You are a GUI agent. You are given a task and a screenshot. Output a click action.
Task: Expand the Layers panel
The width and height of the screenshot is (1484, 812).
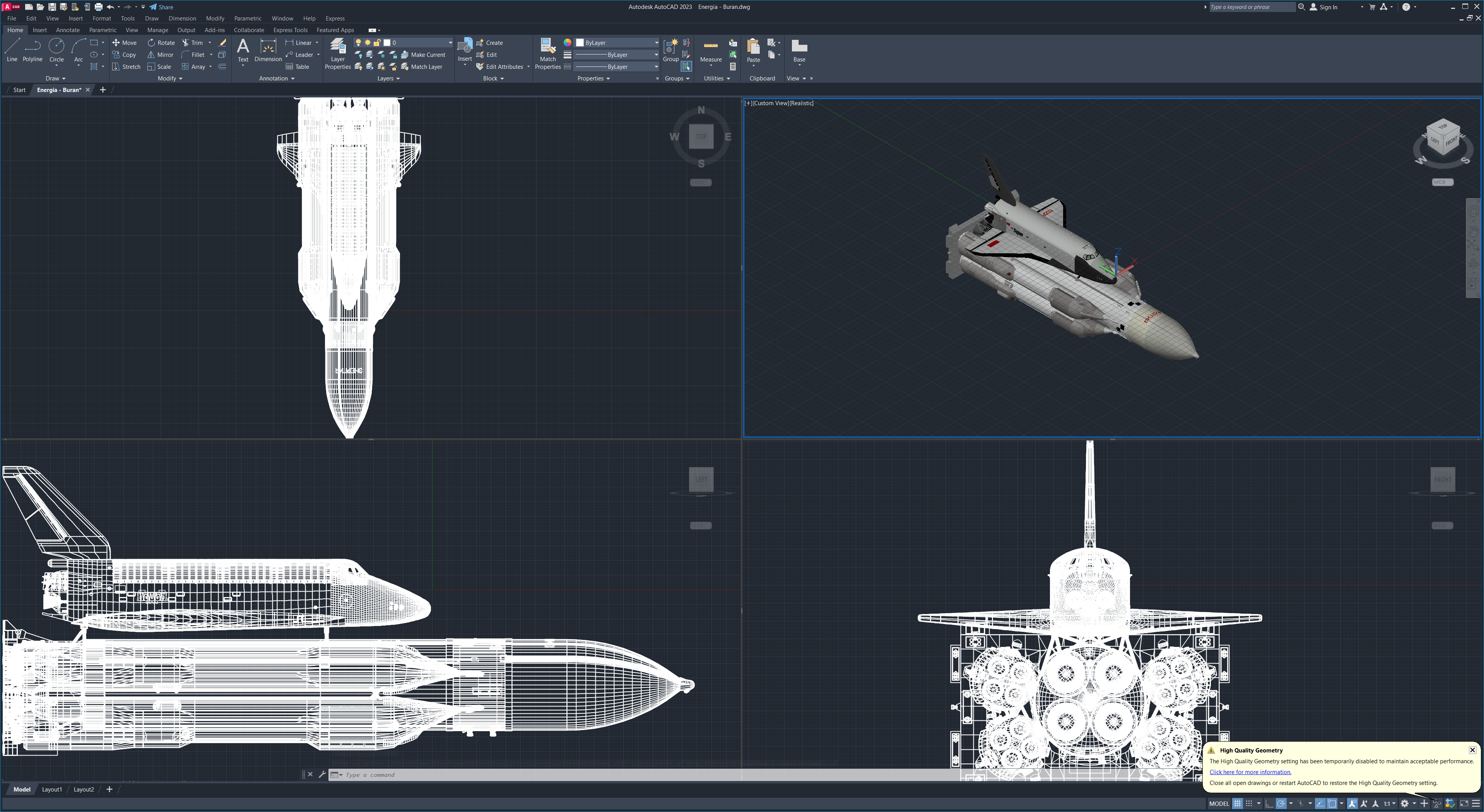388,78
